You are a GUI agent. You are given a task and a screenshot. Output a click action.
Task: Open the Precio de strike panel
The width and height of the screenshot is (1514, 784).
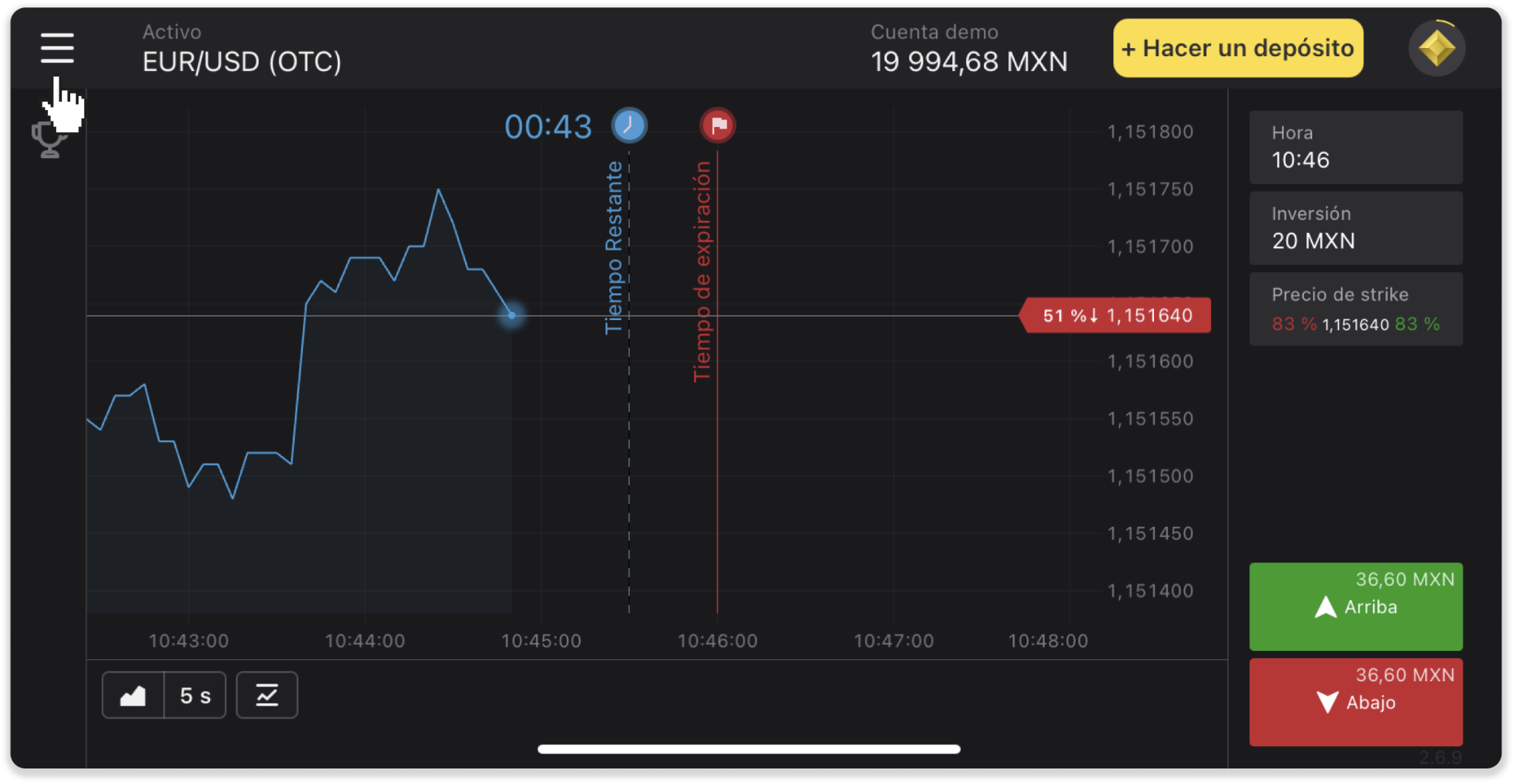[x=1356, y=309]
